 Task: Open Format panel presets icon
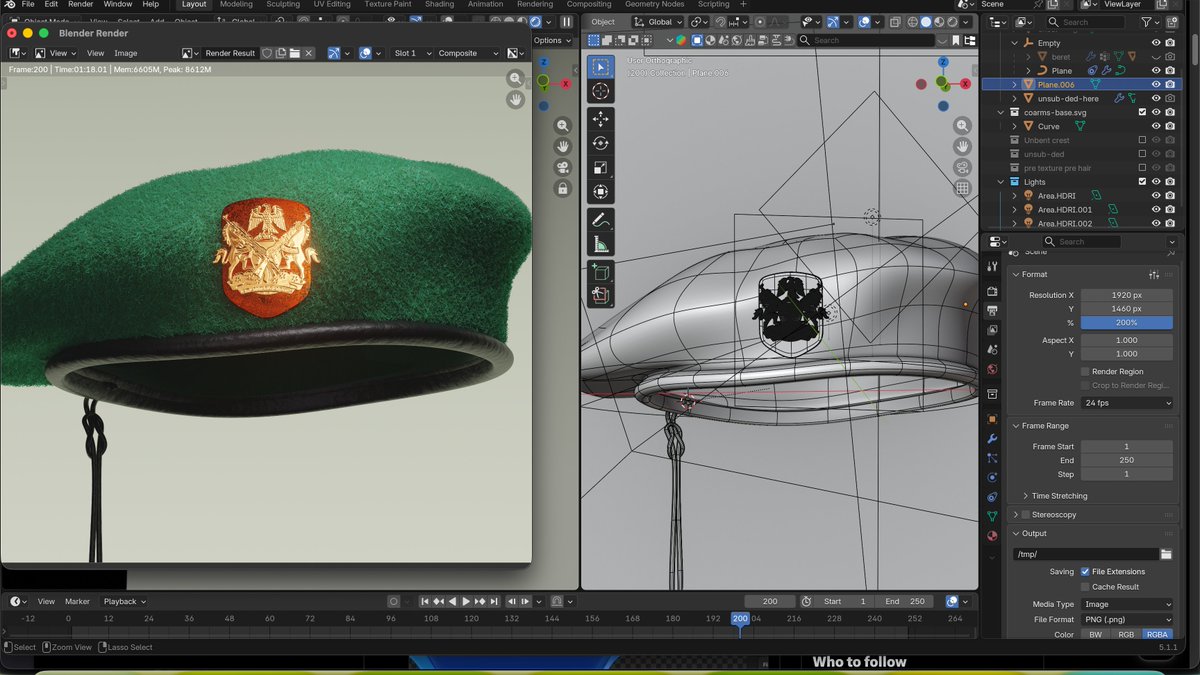coord(1154,275)
